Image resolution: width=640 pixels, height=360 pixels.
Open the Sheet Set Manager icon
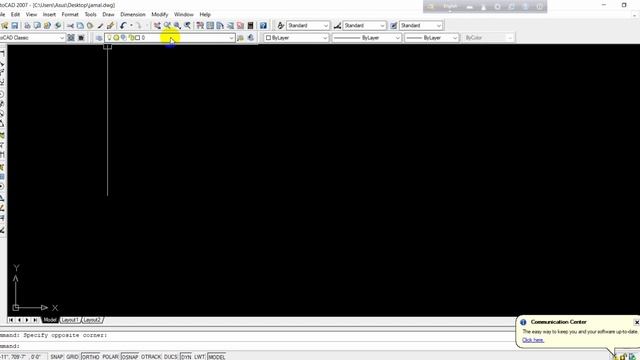coord(230,25)
